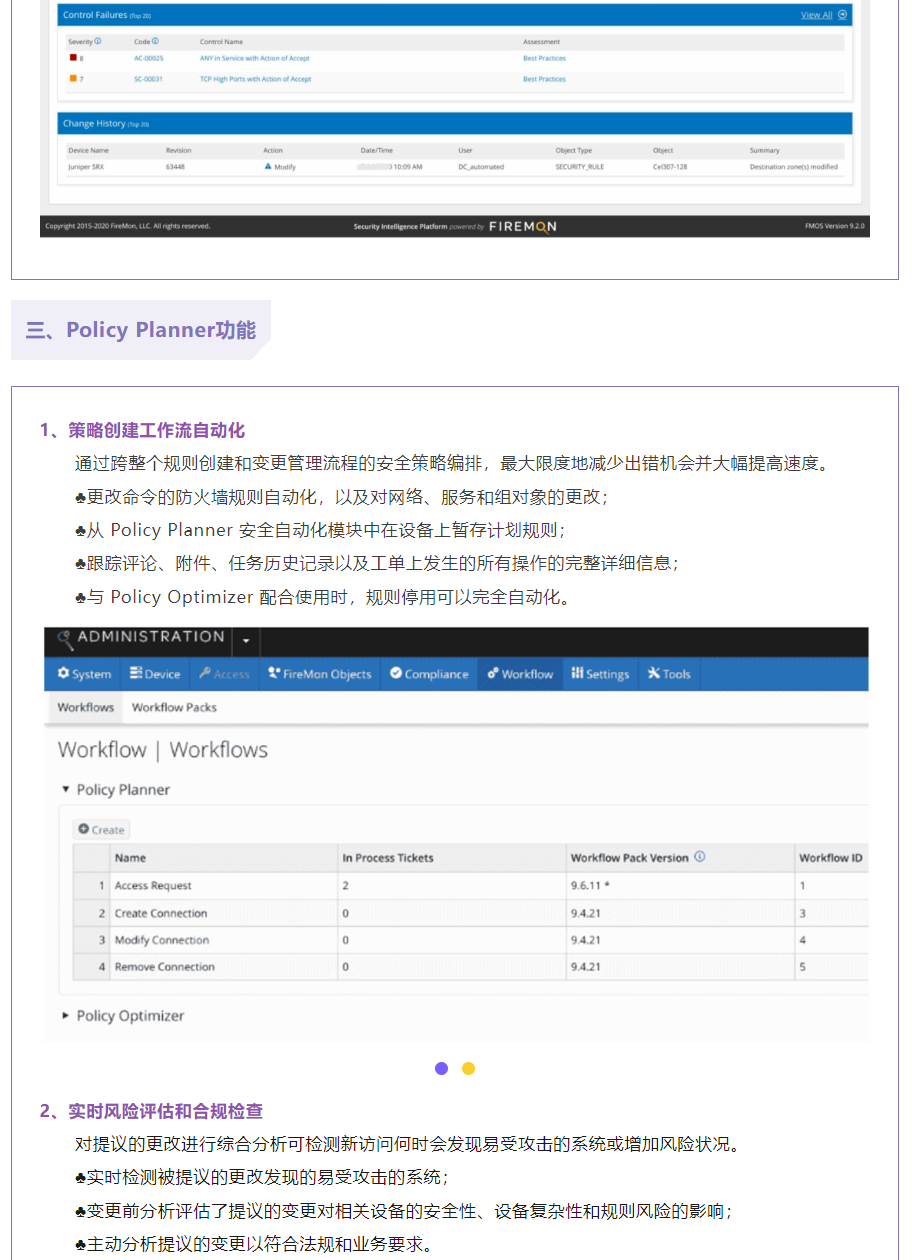Viewport: 912px width, 1260px height.
Task: Click the Create Connection workflow name
Action: 161,913
